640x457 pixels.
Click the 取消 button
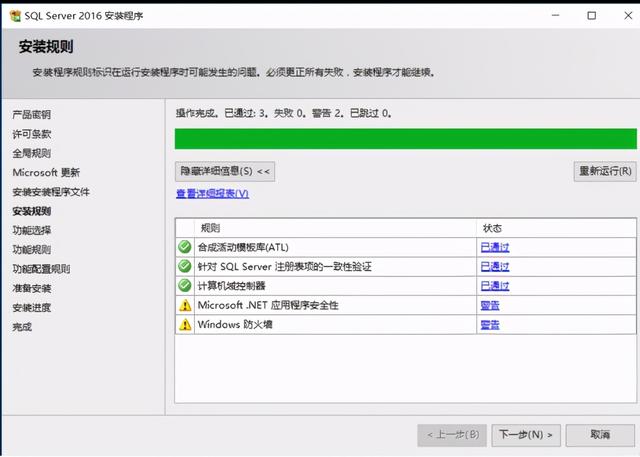point(600,435)
